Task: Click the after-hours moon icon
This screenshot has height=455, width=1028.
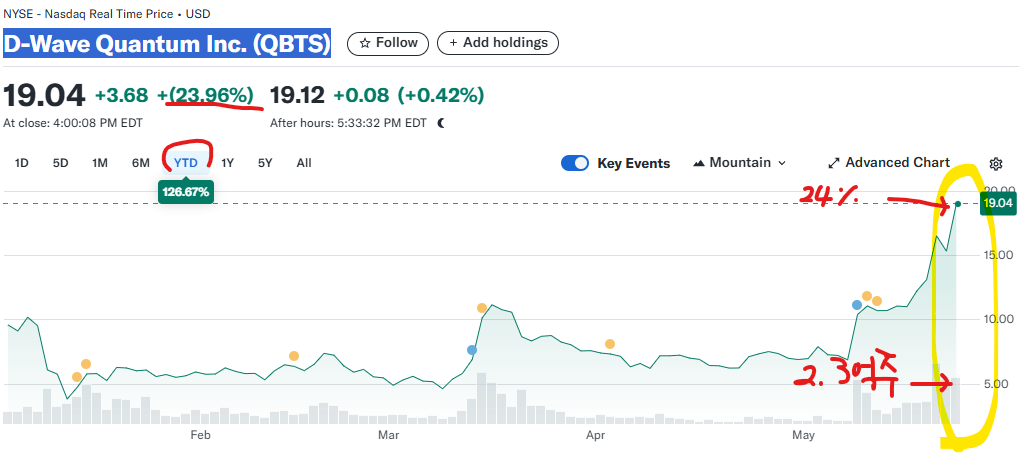Action: [441, 123]
